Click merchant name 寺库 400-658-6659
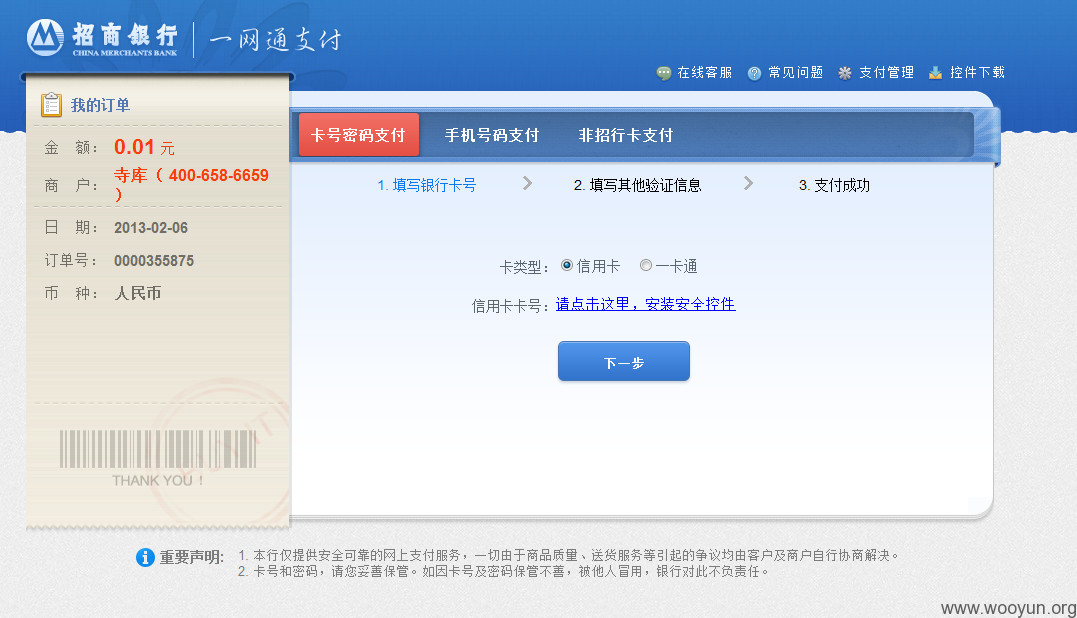1077x618 pixels. pyautogui.click(x=192, y=185)
